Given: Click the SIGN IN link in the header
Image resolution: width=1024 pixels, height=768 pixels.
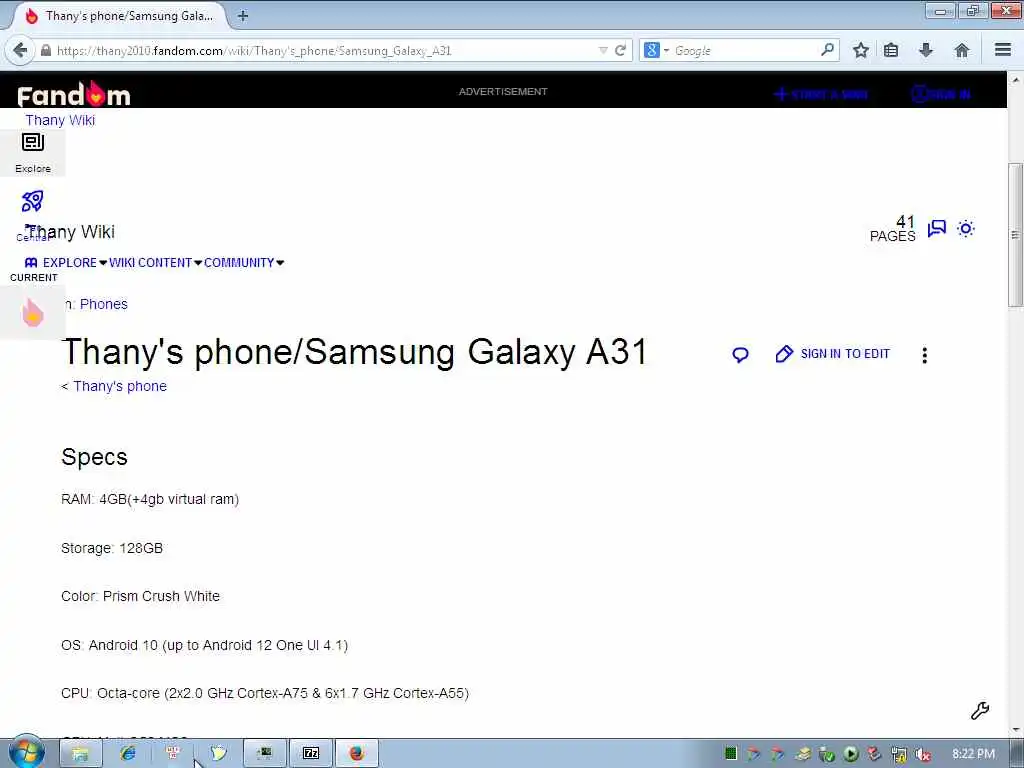Looking at the screenshot, I should click(941, 94).
